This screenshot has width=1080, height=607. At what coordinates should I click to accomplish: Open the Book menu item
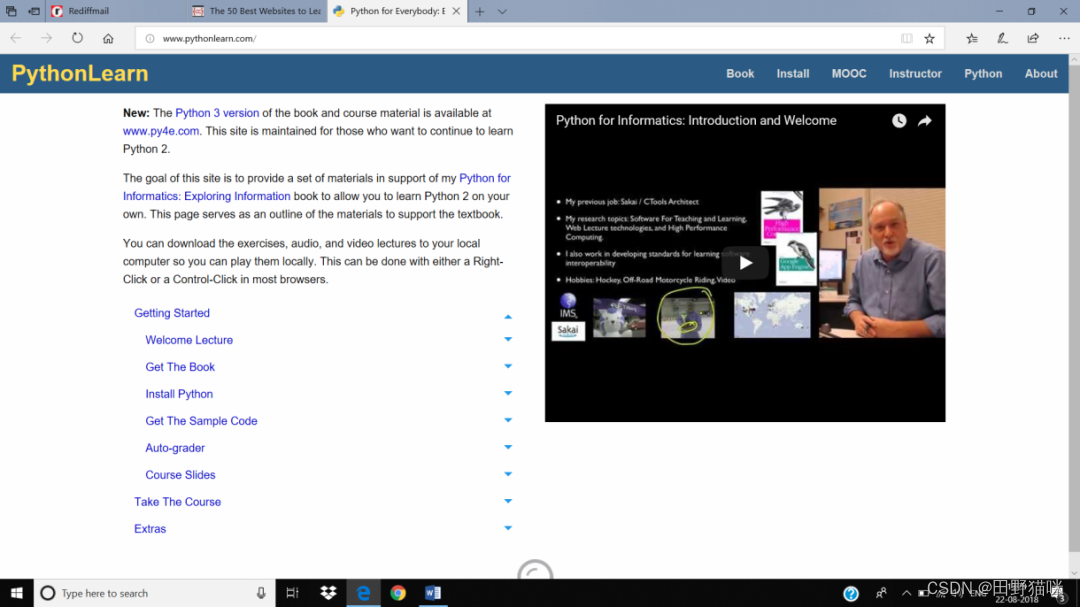pos(740,74)
